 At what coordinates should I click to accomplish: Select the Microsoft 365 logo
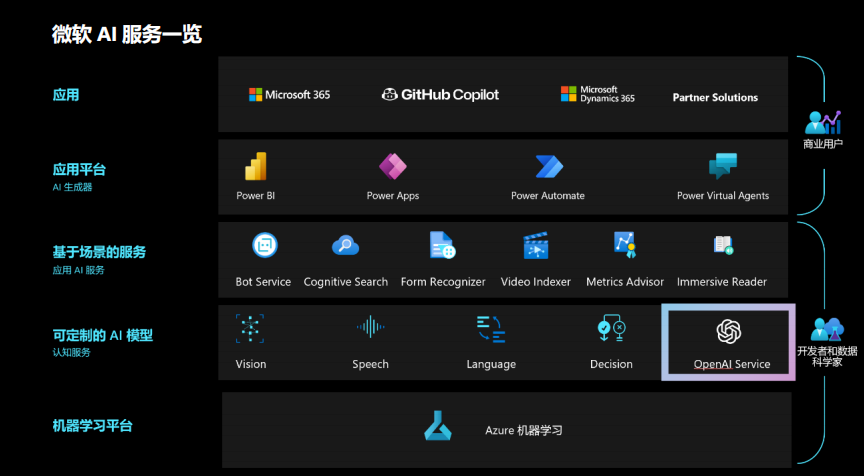click(289, 95)
